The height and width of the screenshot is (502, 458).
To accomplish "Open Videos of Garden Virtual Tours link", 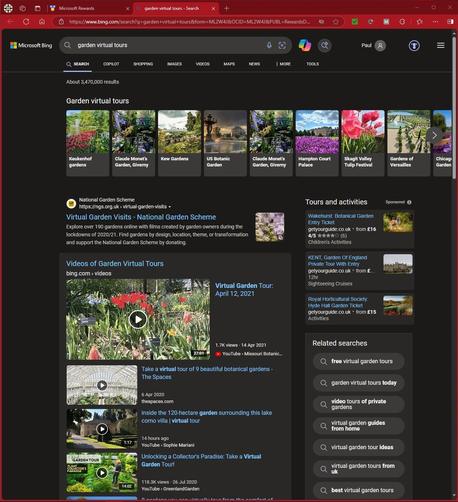I will pos(115,263).
